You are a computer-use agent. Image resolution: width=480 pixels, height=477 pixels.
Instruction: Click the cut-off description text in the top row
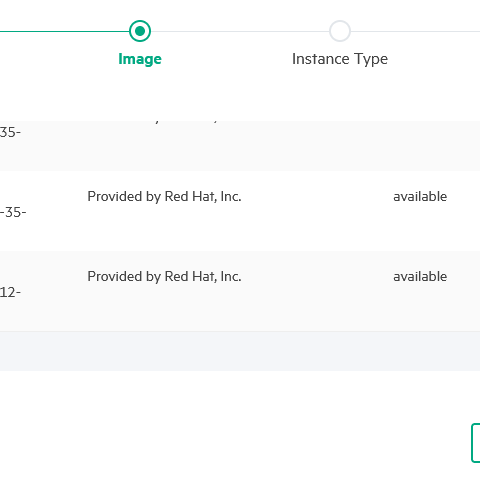[x=186, y=122]
